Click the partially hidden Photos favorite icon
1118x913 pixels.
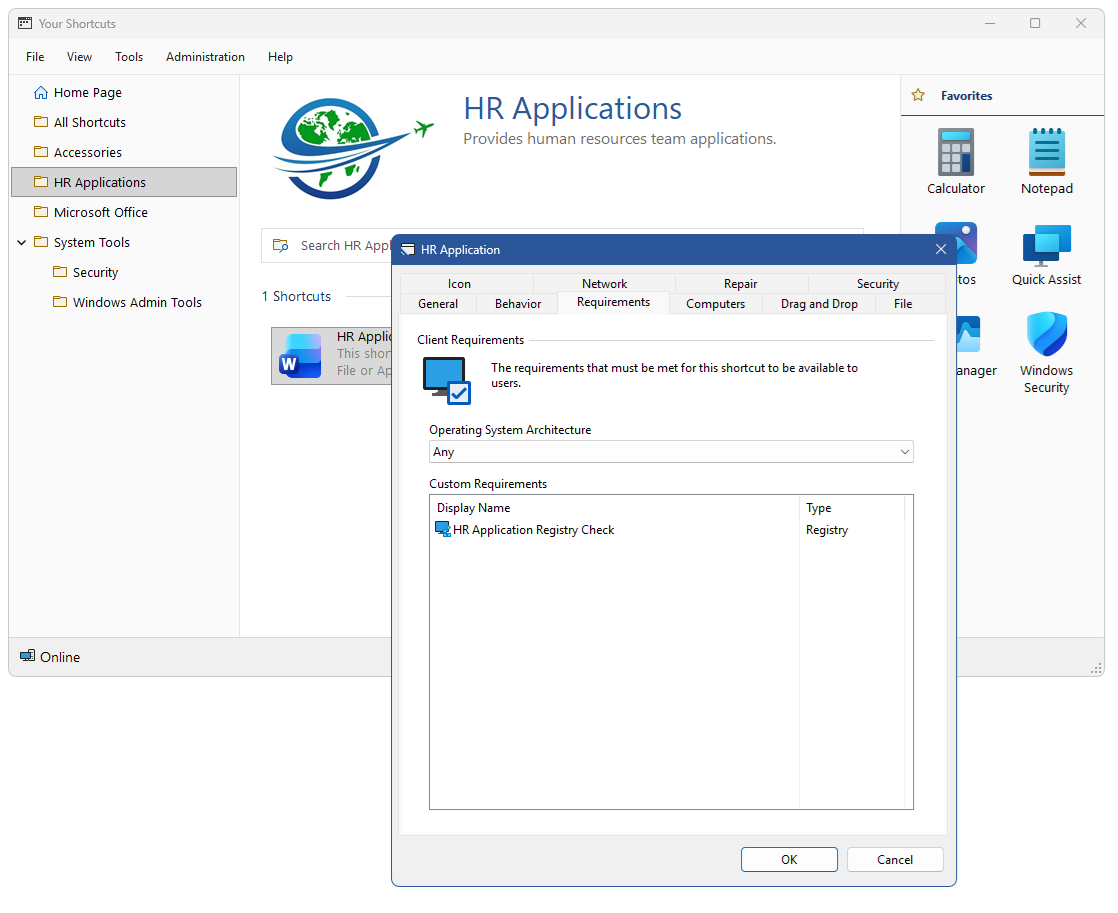pos(966,243)
